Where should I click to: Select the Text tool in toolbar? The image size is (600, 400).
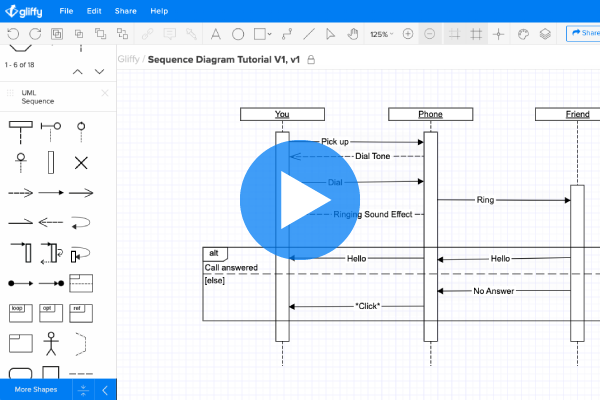click(x=215, y=34)
